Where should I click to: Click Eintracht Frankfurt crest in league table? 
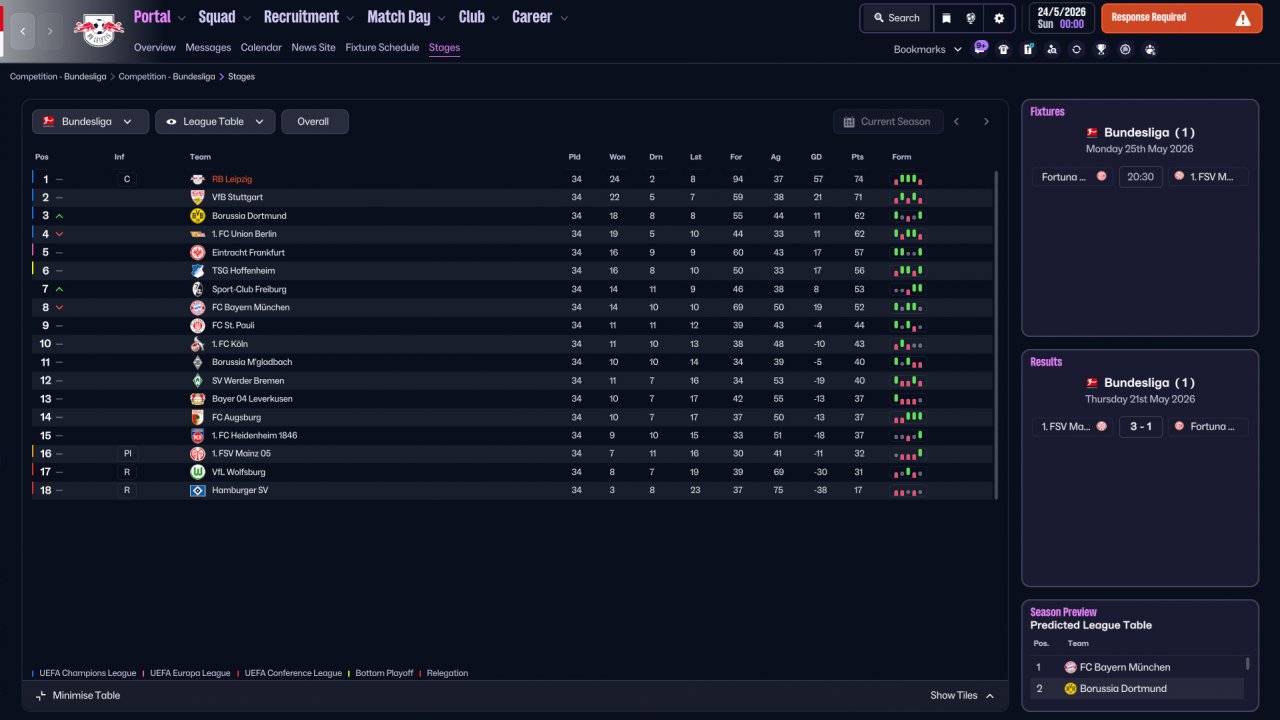click(197, 252)
